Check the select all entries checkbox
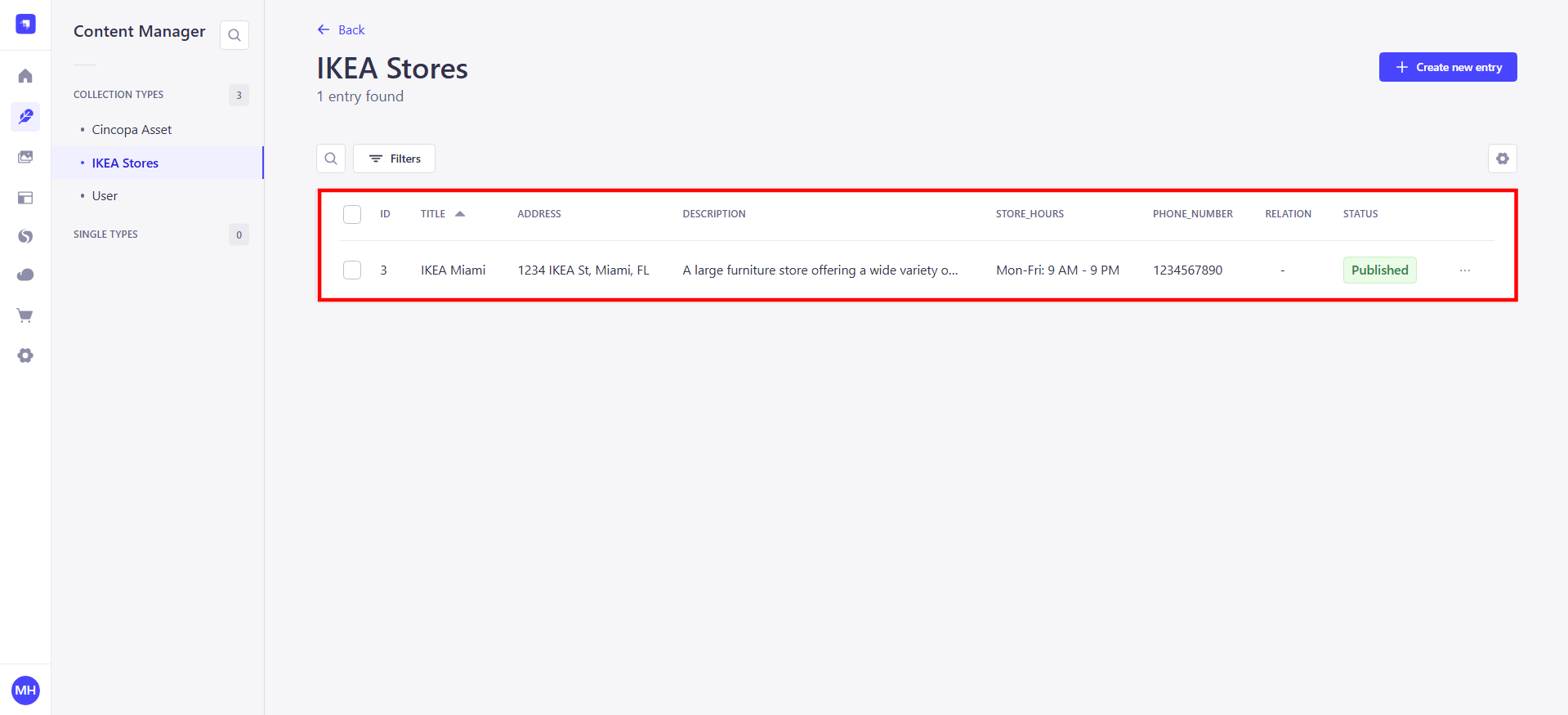Screen dimensions: 1568x715 coord(352,214)
